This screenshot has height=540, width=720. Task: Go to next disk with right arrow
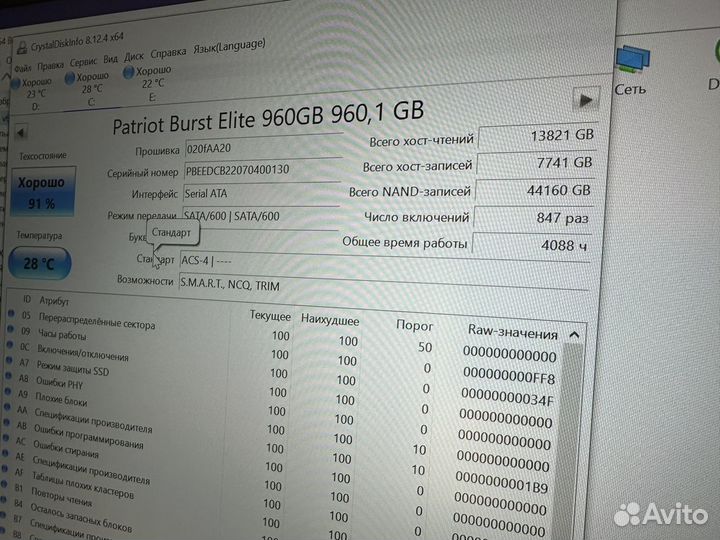(x=586, y=100)
